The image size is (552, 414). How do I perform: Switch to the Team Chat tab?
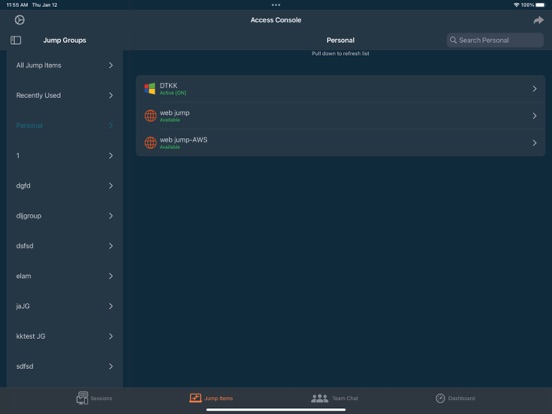334,398
